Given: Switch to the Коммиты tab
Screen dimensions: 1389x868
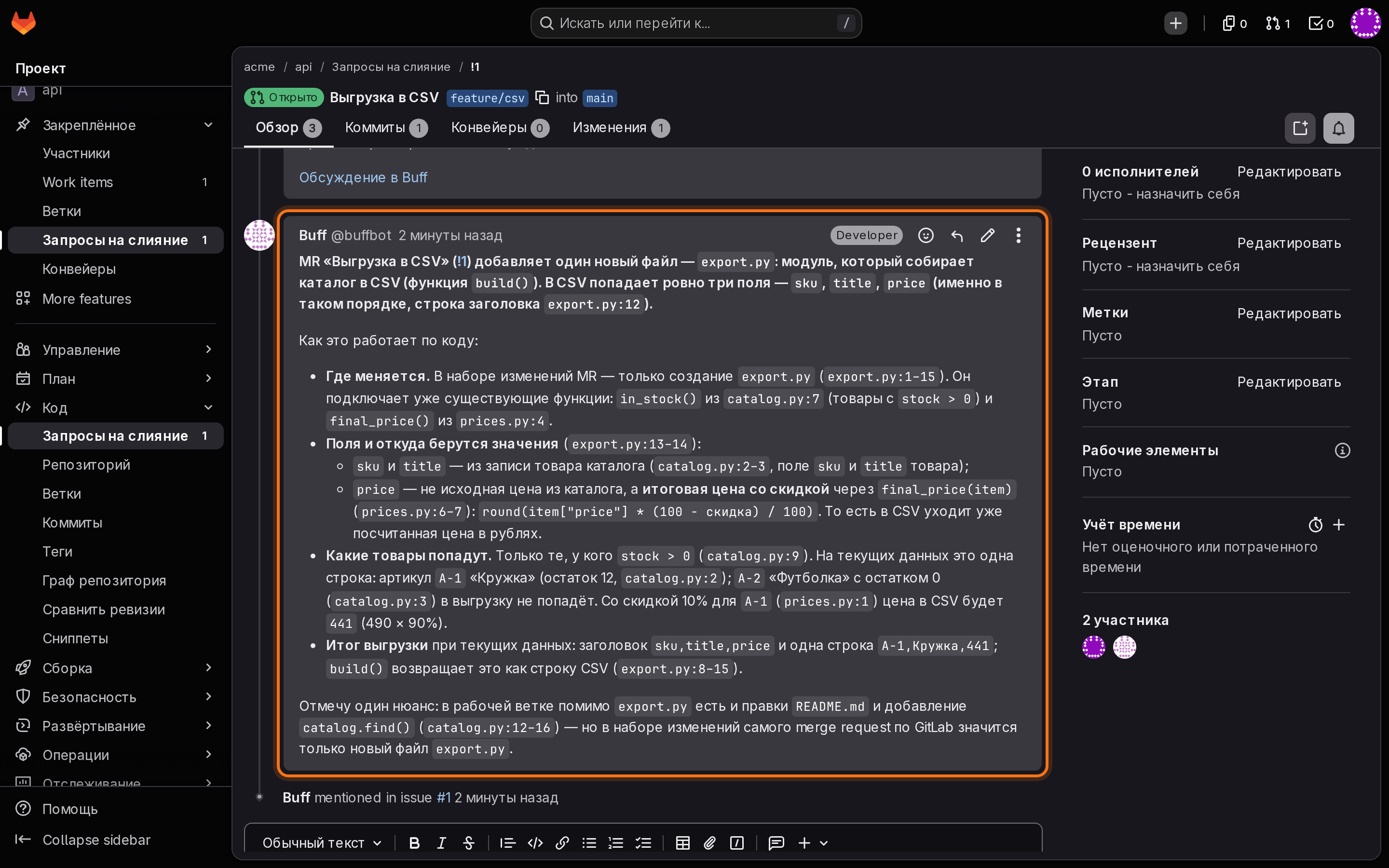Looking at the screenshot, I should pyautogui.click(x=386, y=127).
